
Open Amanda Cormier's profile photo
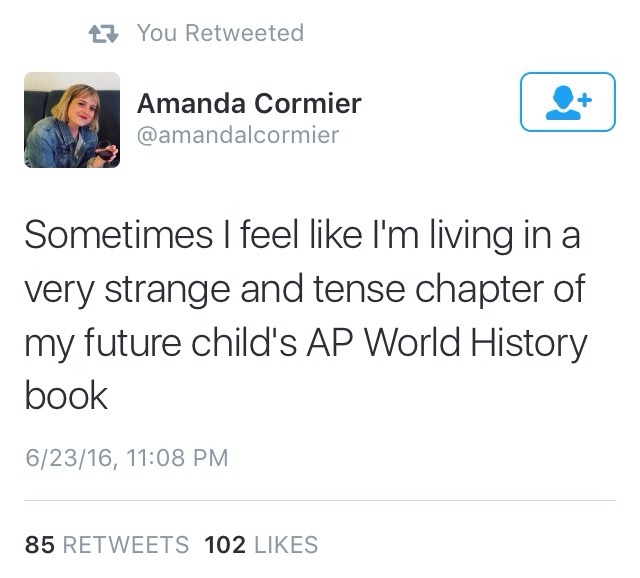[x=71, y=120]
